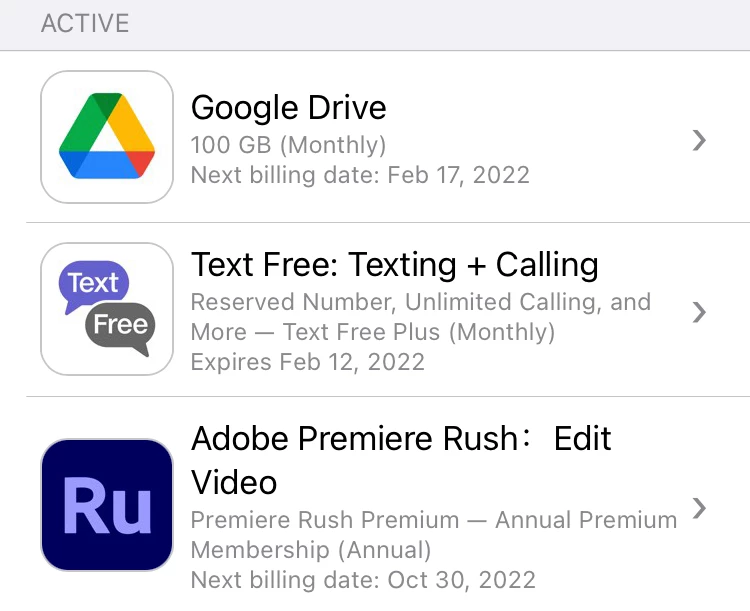
Task: Tap Next billing date: Feb 17, 2022
Action: click(x=360, y=175)
